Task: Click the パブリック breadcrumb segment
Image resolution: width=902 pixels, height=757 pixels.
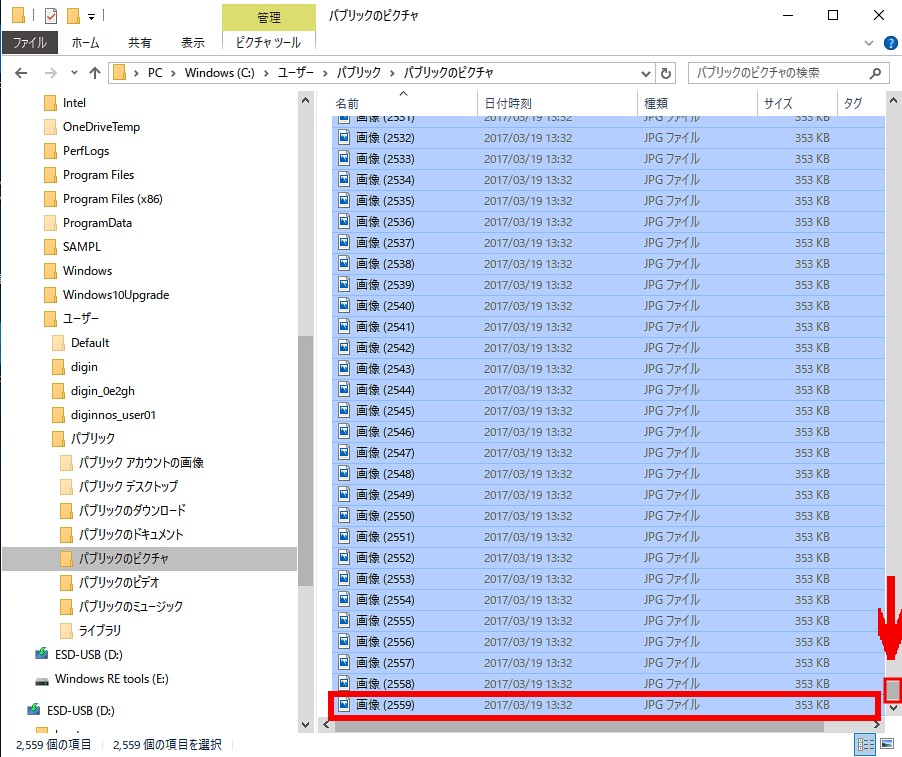Action: 358,73
